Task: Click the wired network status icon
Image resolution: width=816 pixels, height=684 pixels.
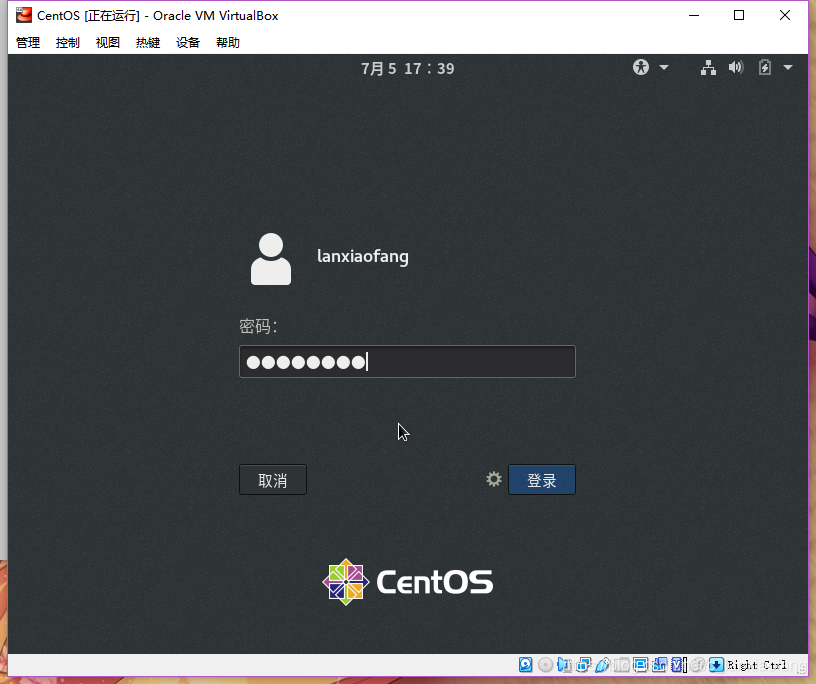Action: (x=708, y=68)
